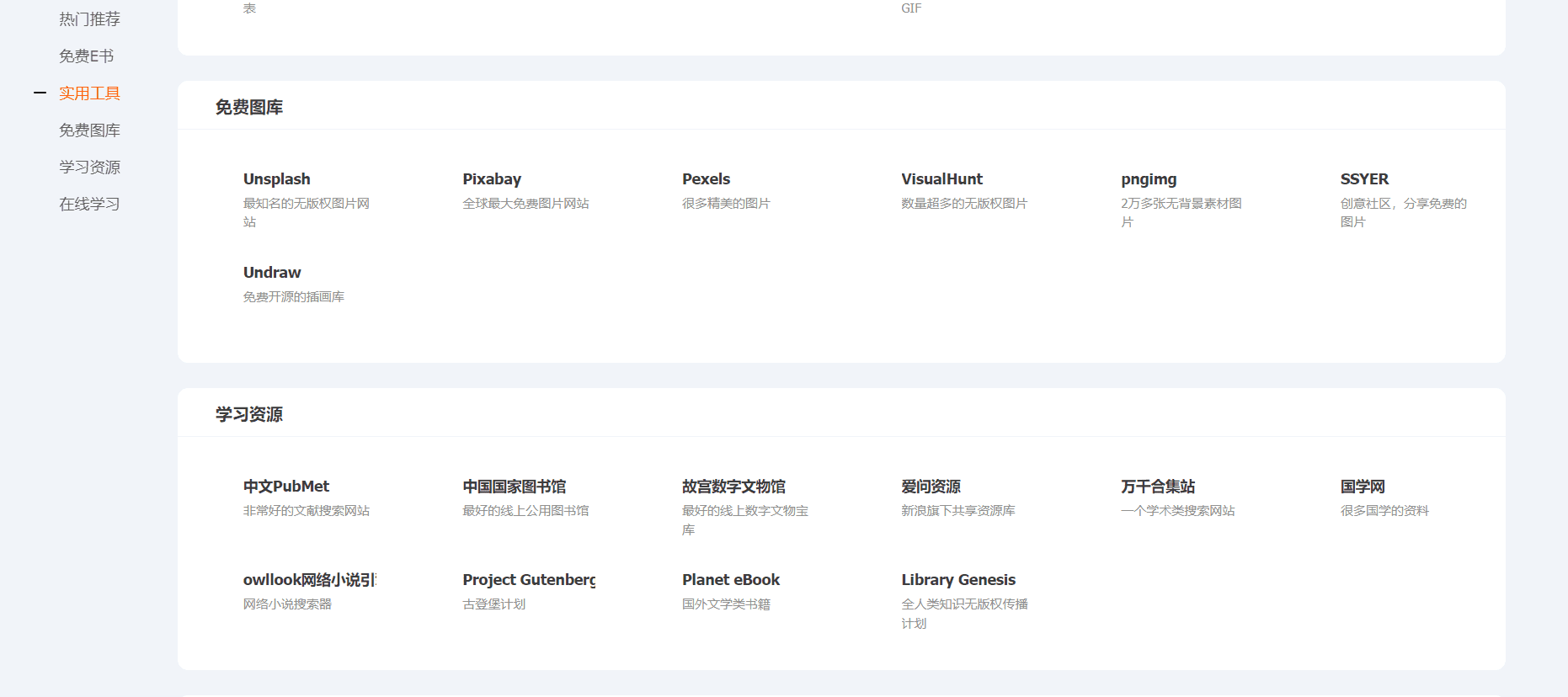Open owllook网络小说 search link
Viewport: 1568px width, 697px height.
(x=310, y=580)
